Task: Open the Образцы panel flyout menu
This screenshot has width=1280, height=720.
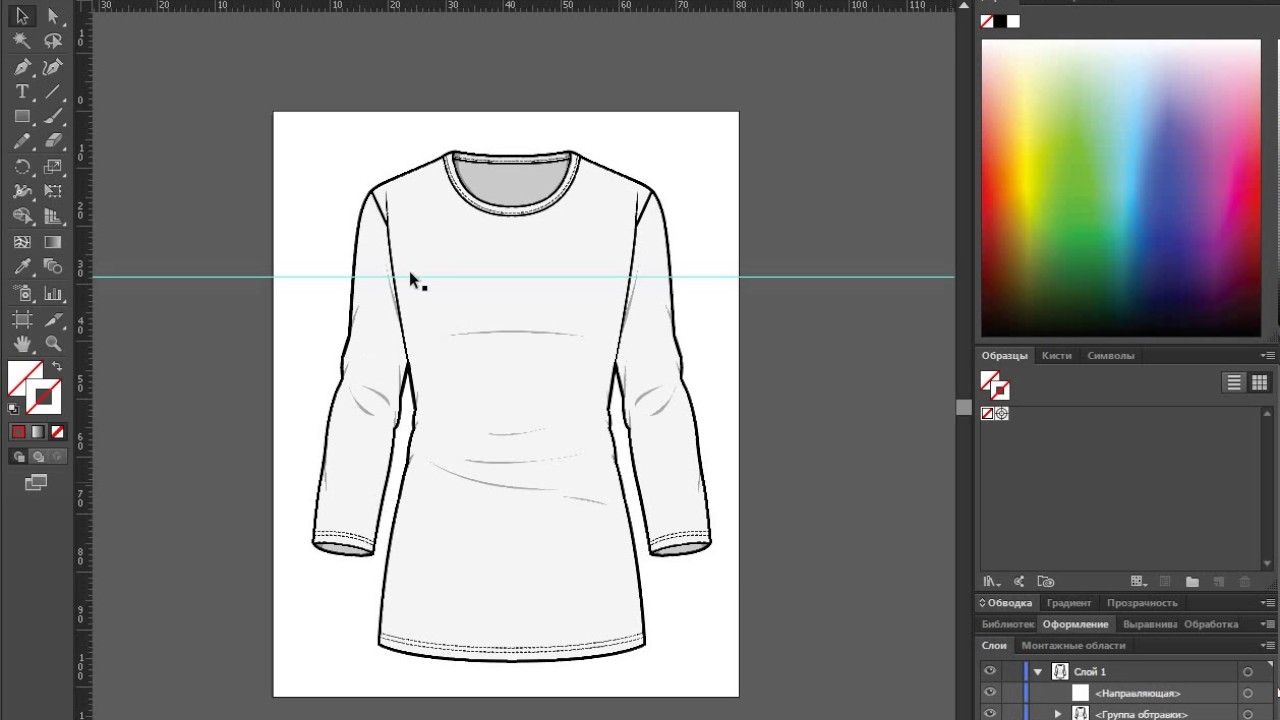Action: pyautogui.click(x=1268, y=356)
